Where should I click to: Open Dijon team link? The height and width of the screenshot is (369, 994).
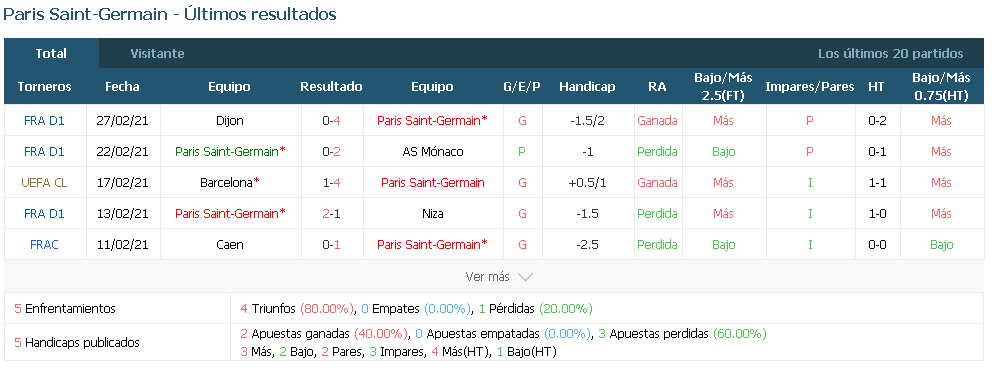[229, 120]
